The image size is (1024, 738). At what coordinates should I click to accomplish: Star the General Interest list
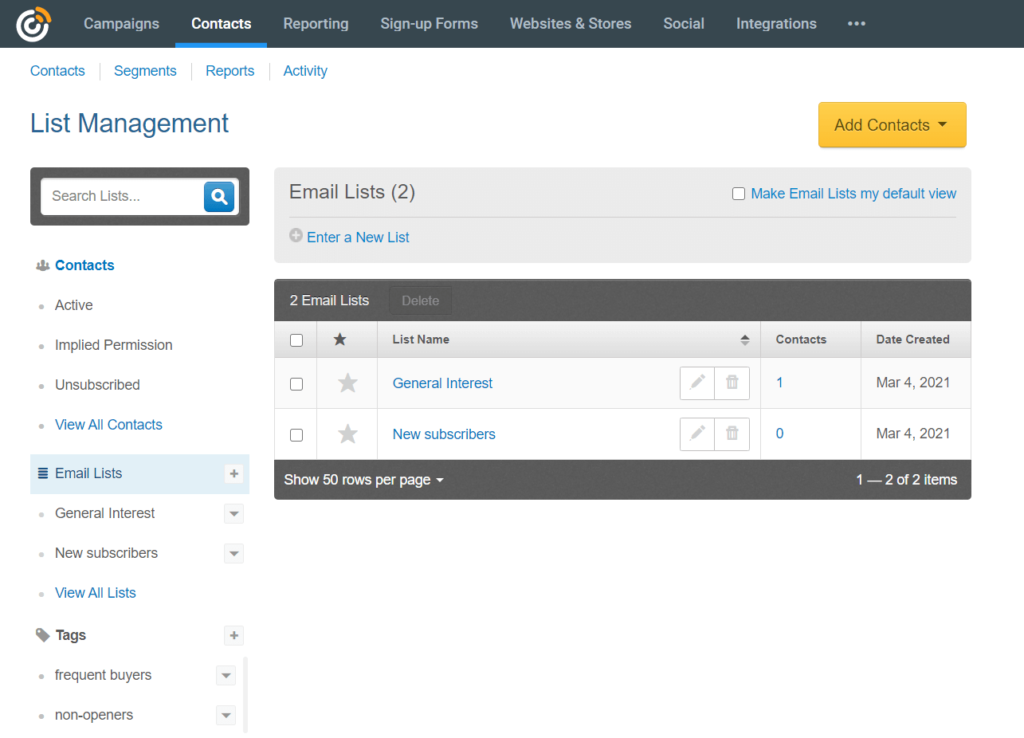coord(346,383)
